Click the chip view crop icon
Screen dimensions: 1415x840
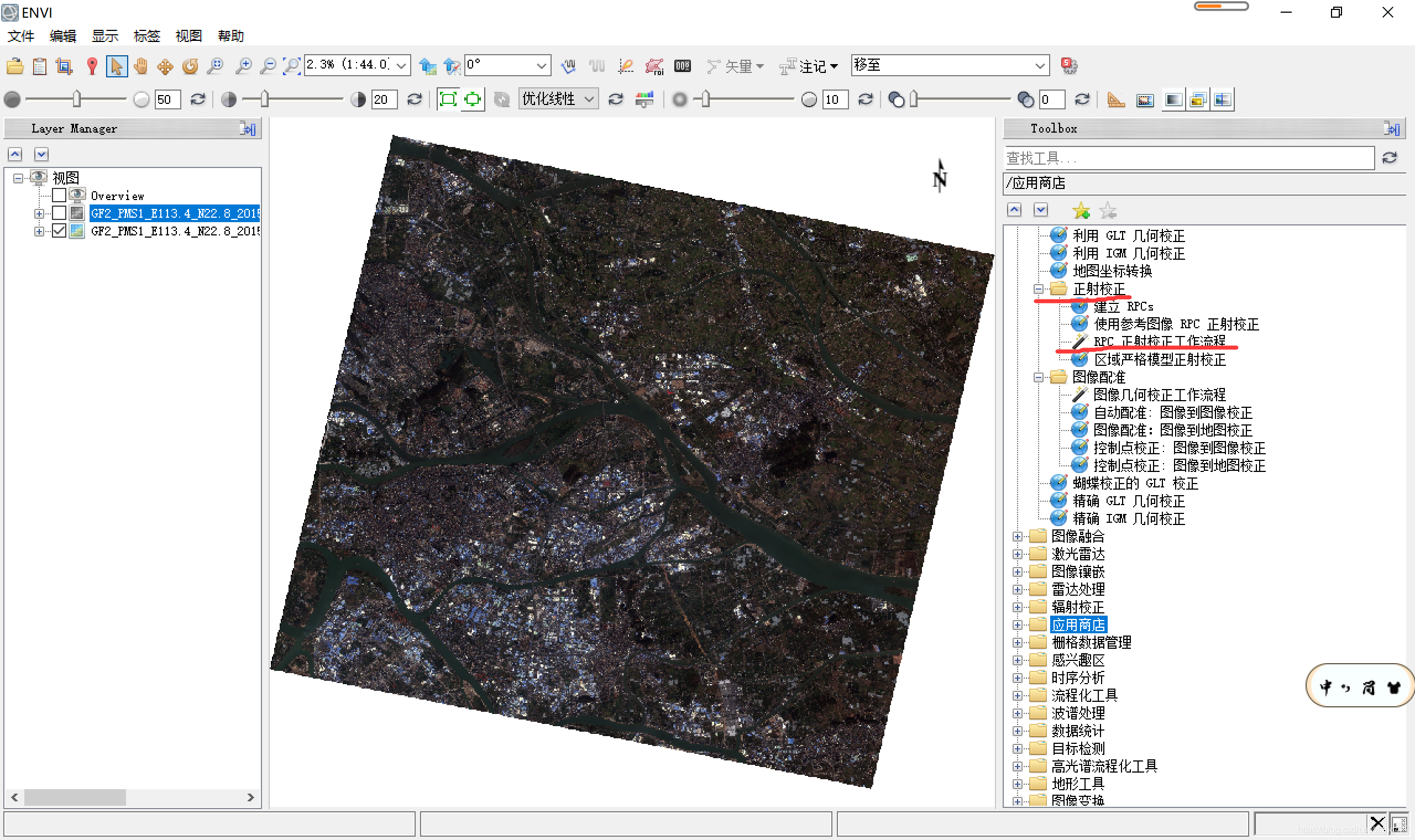point(64,66)
